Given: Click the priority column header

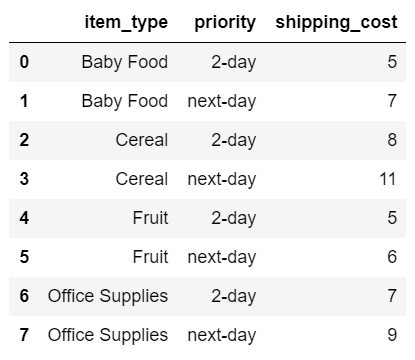Looking at the screenshot, I should [x=225, y=23].
